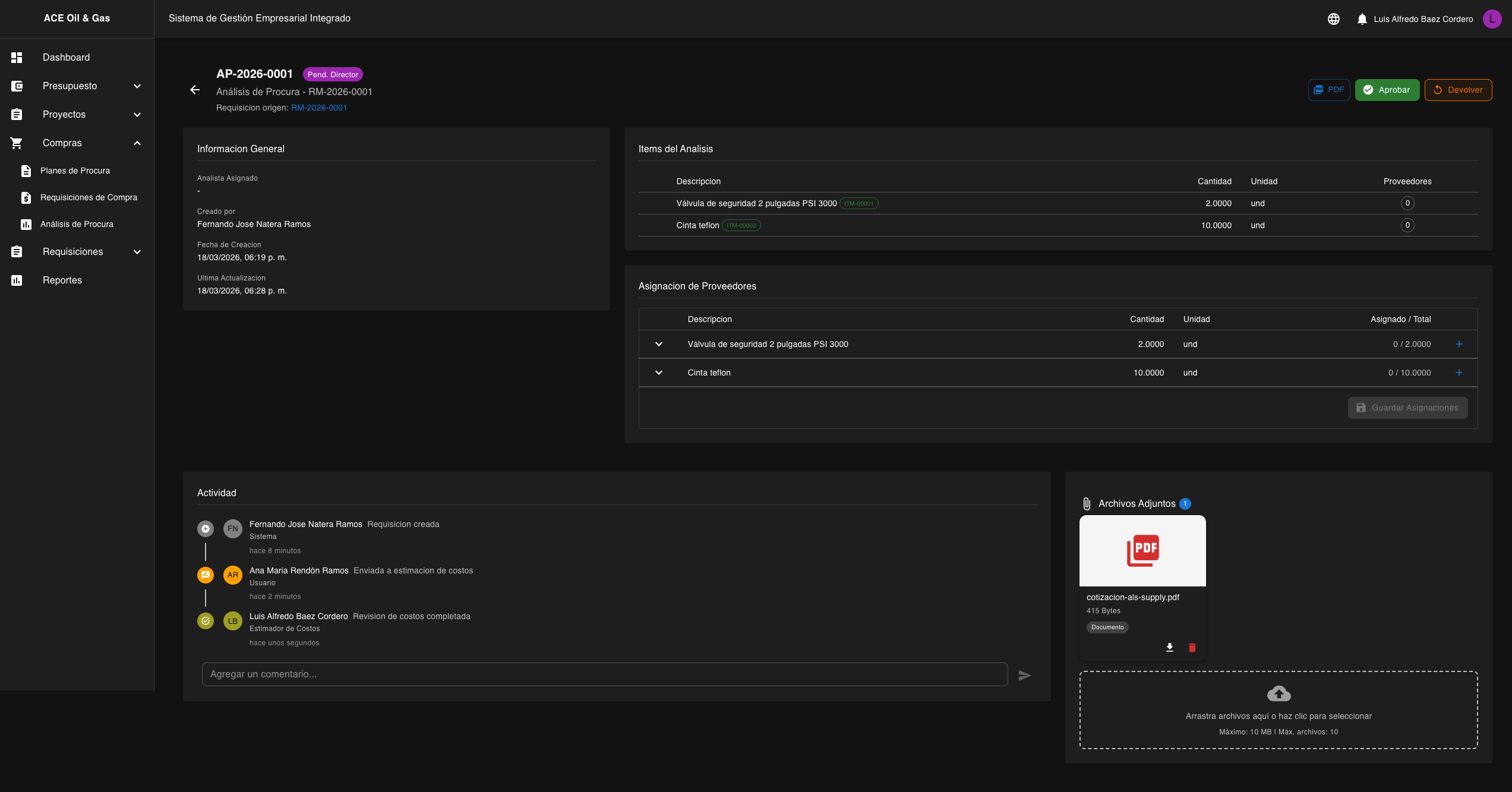Click the comment input field
This screenshot has height=792, width=1512.
(x=604, y=674)
